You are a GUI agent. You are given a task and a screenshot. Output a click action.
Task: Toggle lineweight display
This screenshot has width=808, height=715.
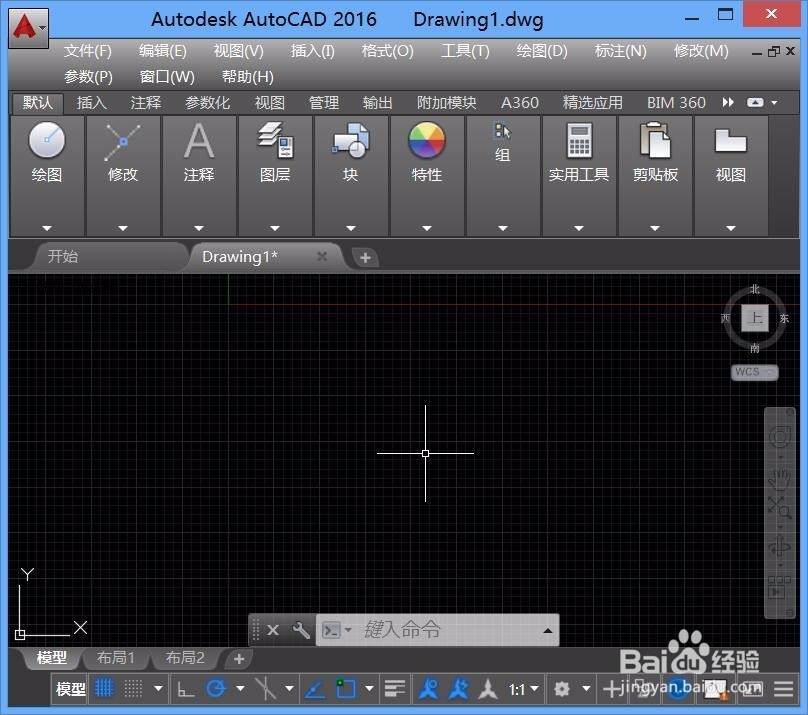click(395, 689)
